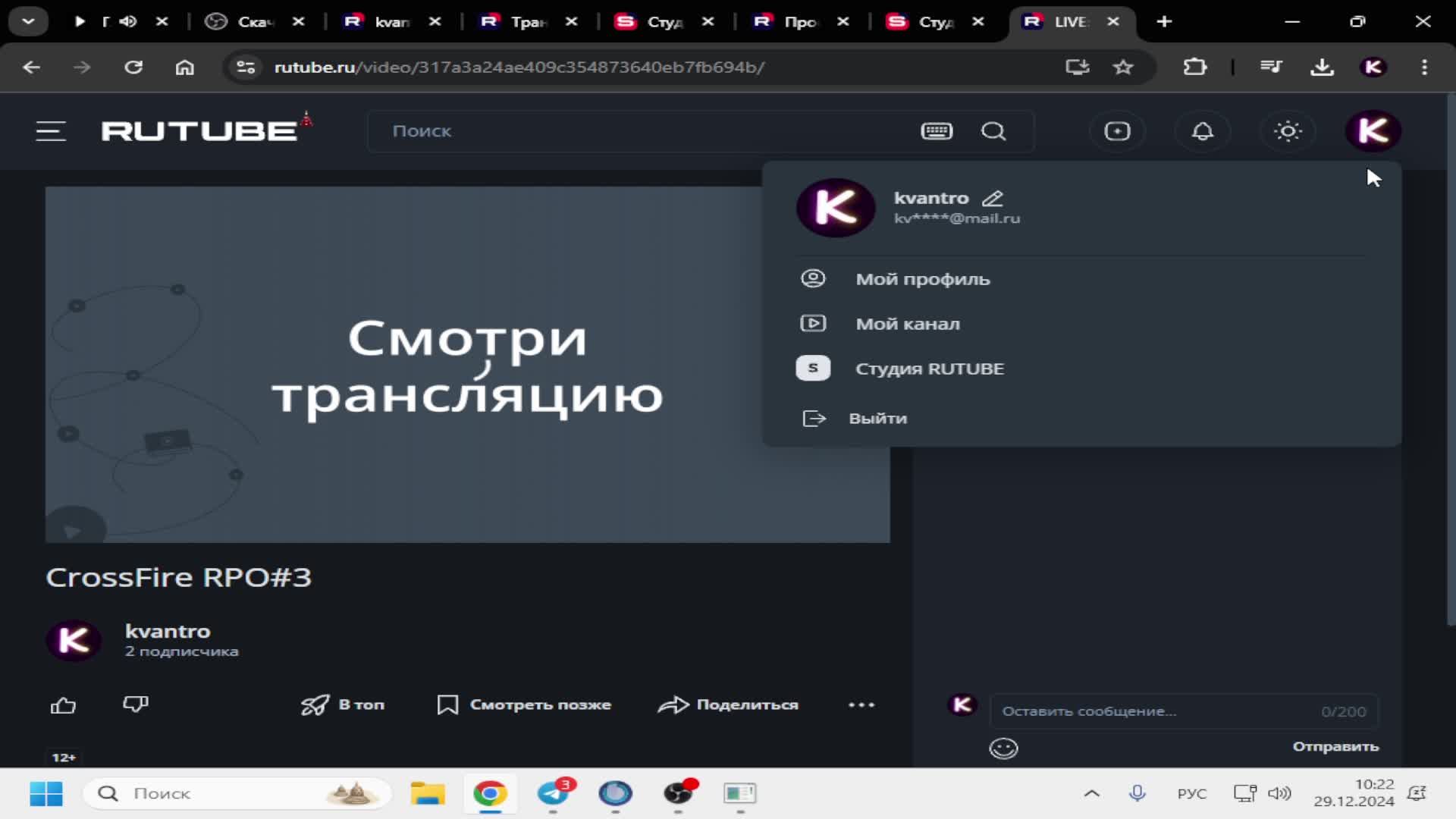Switch РУС input language
1456x819 pixels.
tap(1191, 794)
